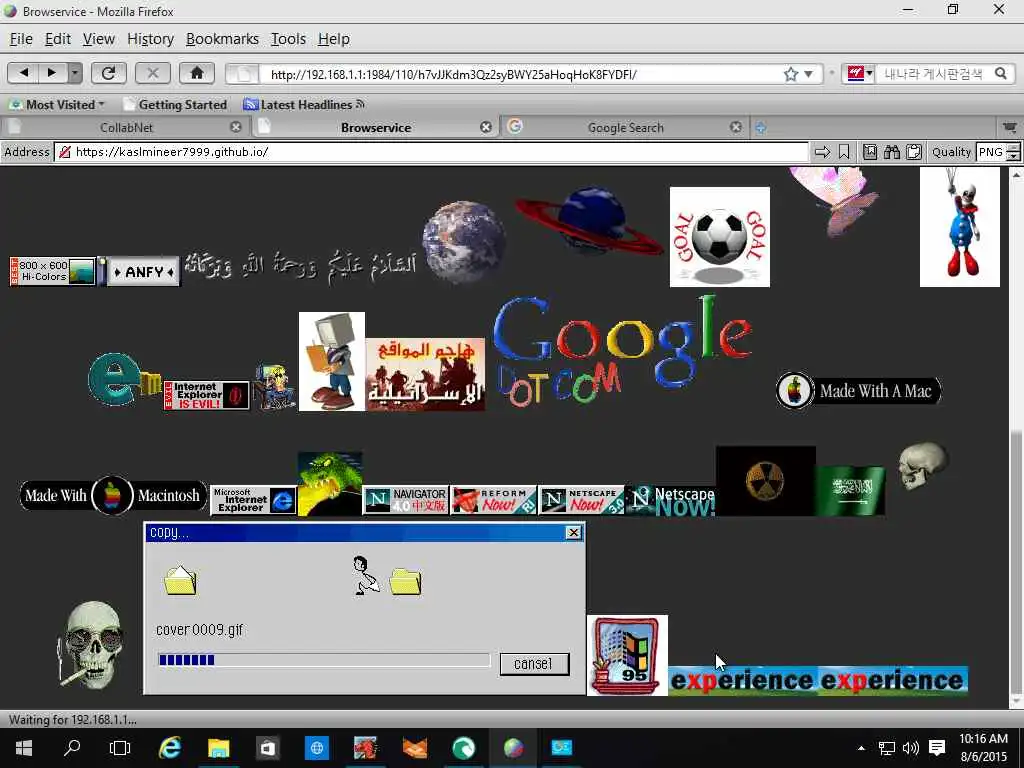1024x768 pixels.
Task: Click the Microsoft Internet Explorer badge
Action: pos(253,500)
